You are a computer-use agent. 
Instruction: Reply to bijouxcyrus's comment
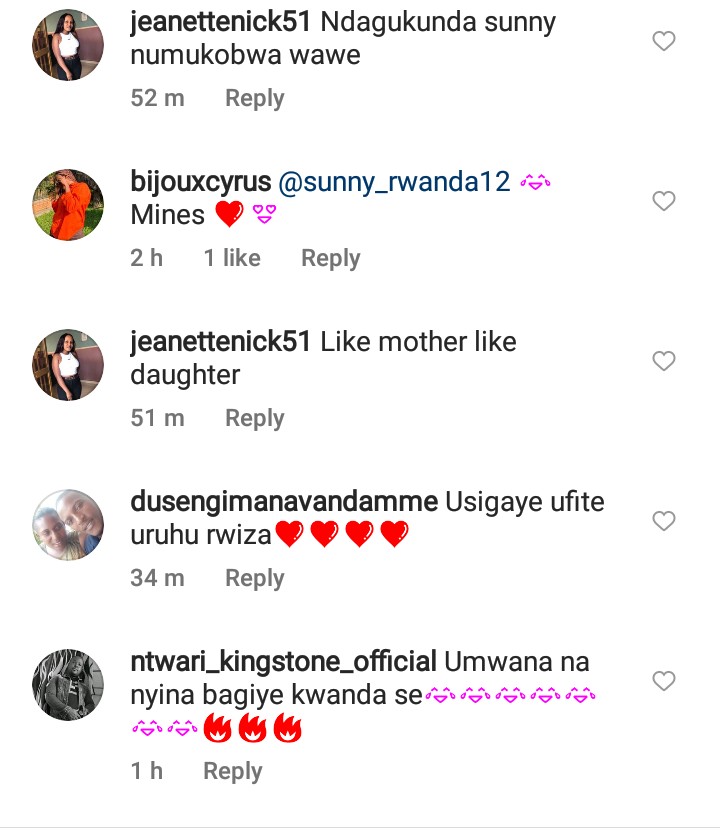[x=330, y=258]
